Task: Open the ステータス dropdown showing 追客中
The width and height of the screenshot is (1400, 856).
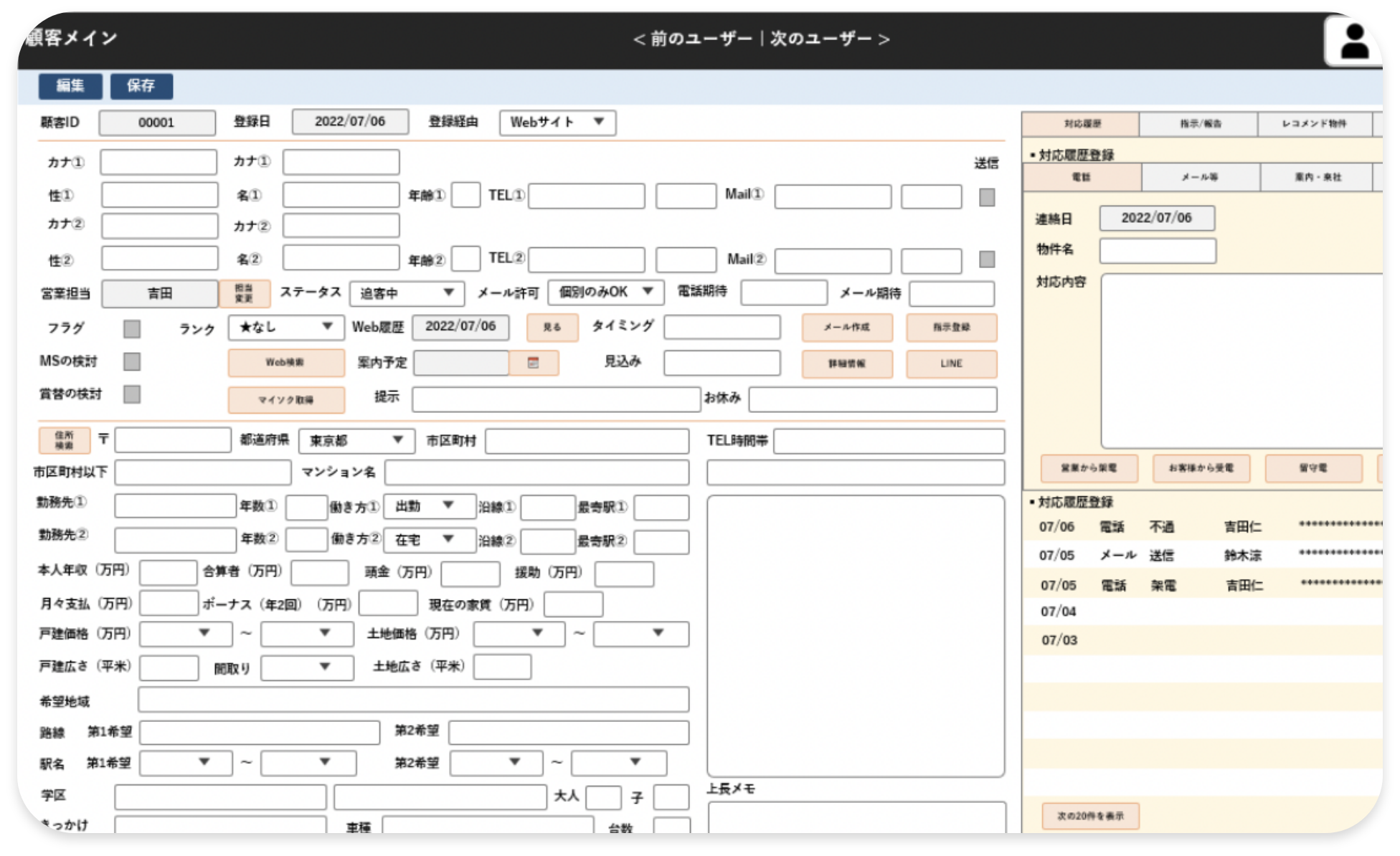Action: 407,293
